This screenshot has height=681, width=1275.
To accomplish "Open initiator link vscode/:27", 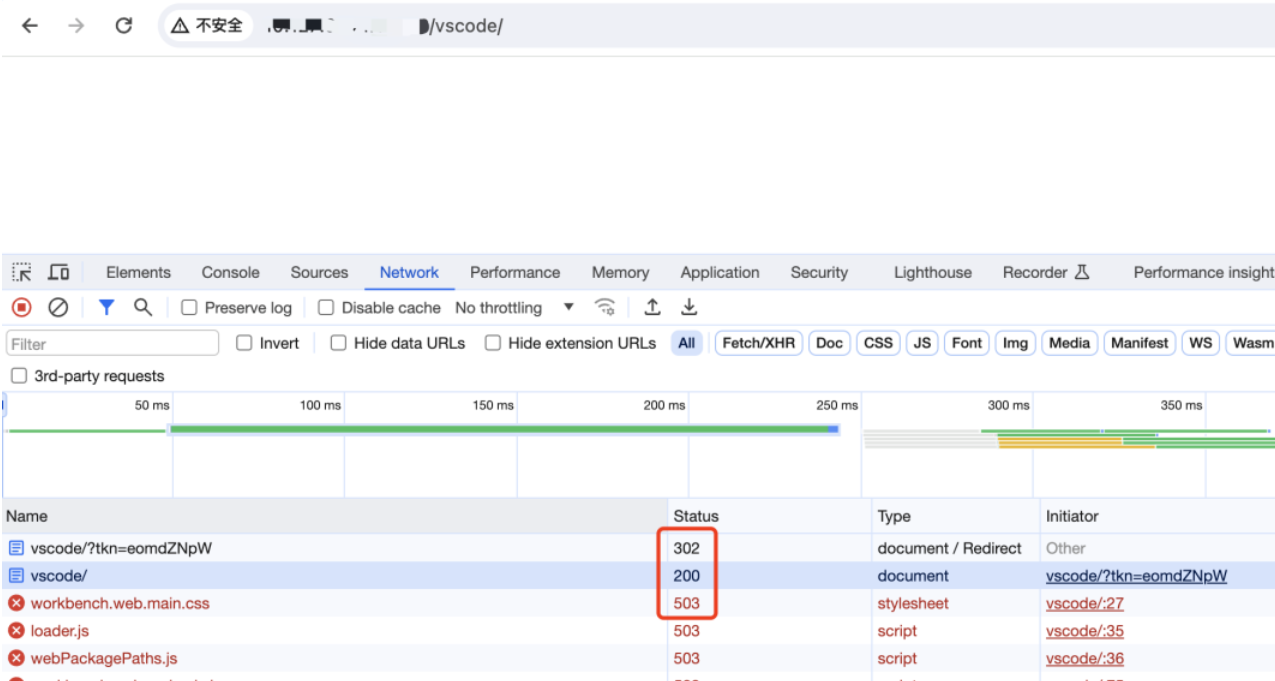I will [1085, 603].
